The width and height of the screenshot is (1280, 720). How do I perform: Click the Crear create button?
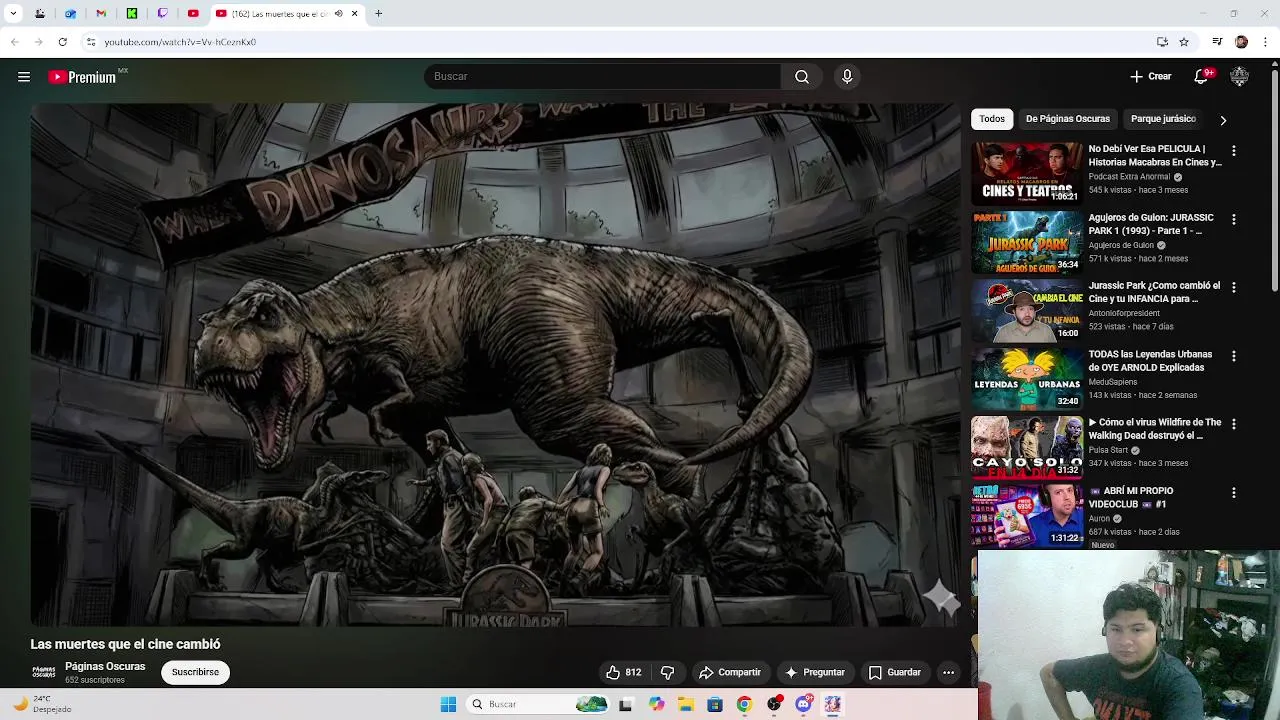point(1151,77)
